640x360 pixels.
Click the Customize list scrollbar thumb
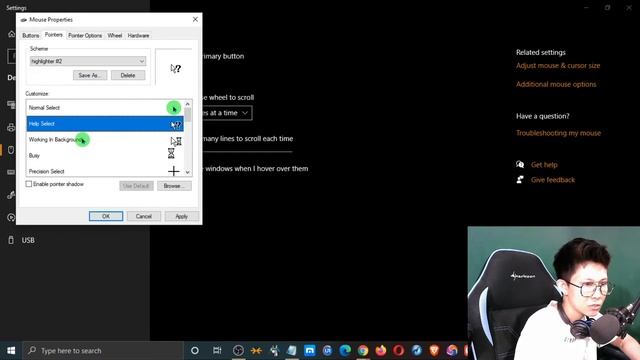pyautogui.click(x=188, y=114)
